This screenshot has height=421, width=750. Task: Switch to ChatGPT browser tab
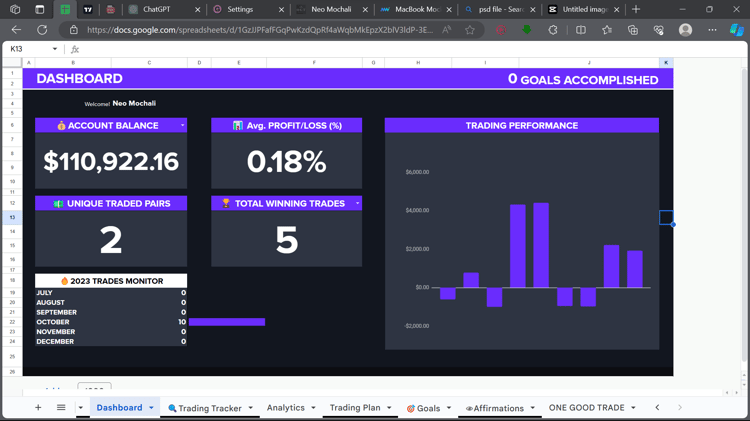[x=158, y=9]
